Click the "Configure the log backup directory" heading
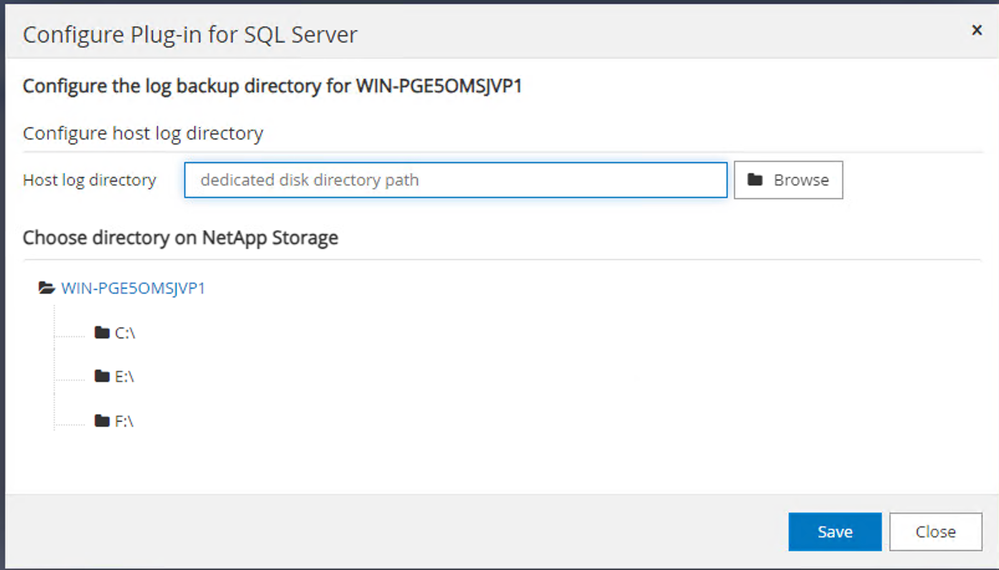 273,85
